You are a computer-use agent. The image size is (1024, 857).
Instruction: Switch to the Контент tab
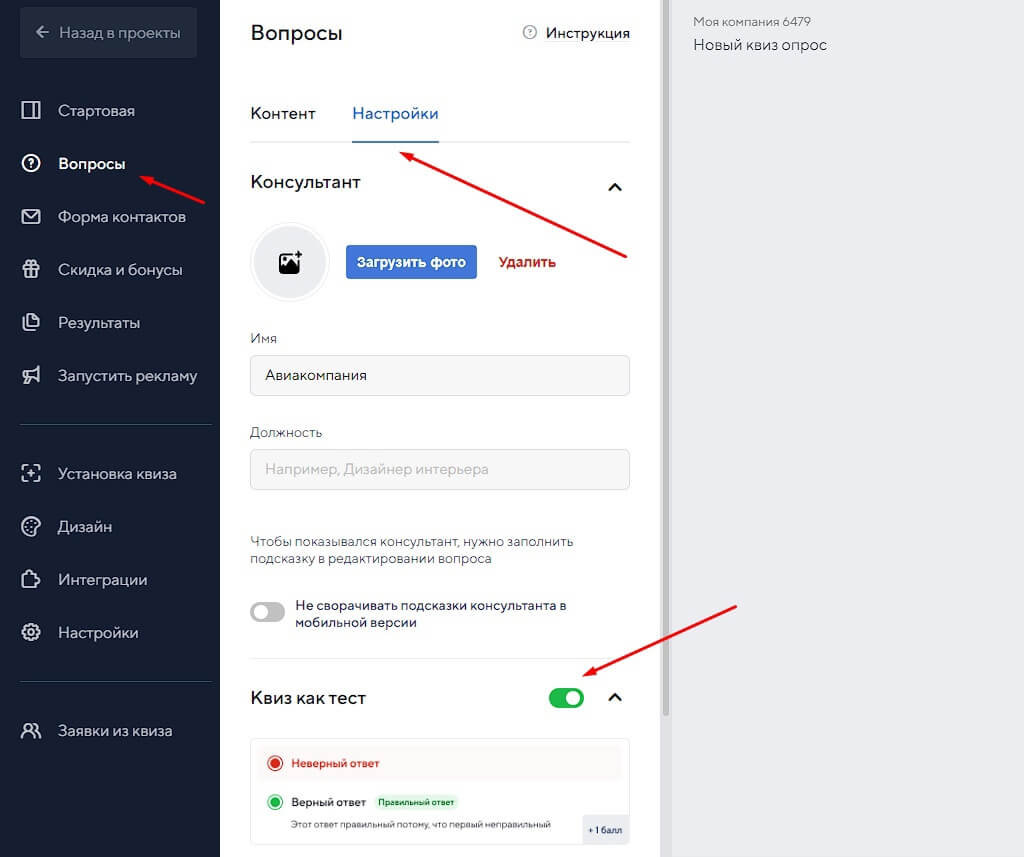[x=283, y=114]
